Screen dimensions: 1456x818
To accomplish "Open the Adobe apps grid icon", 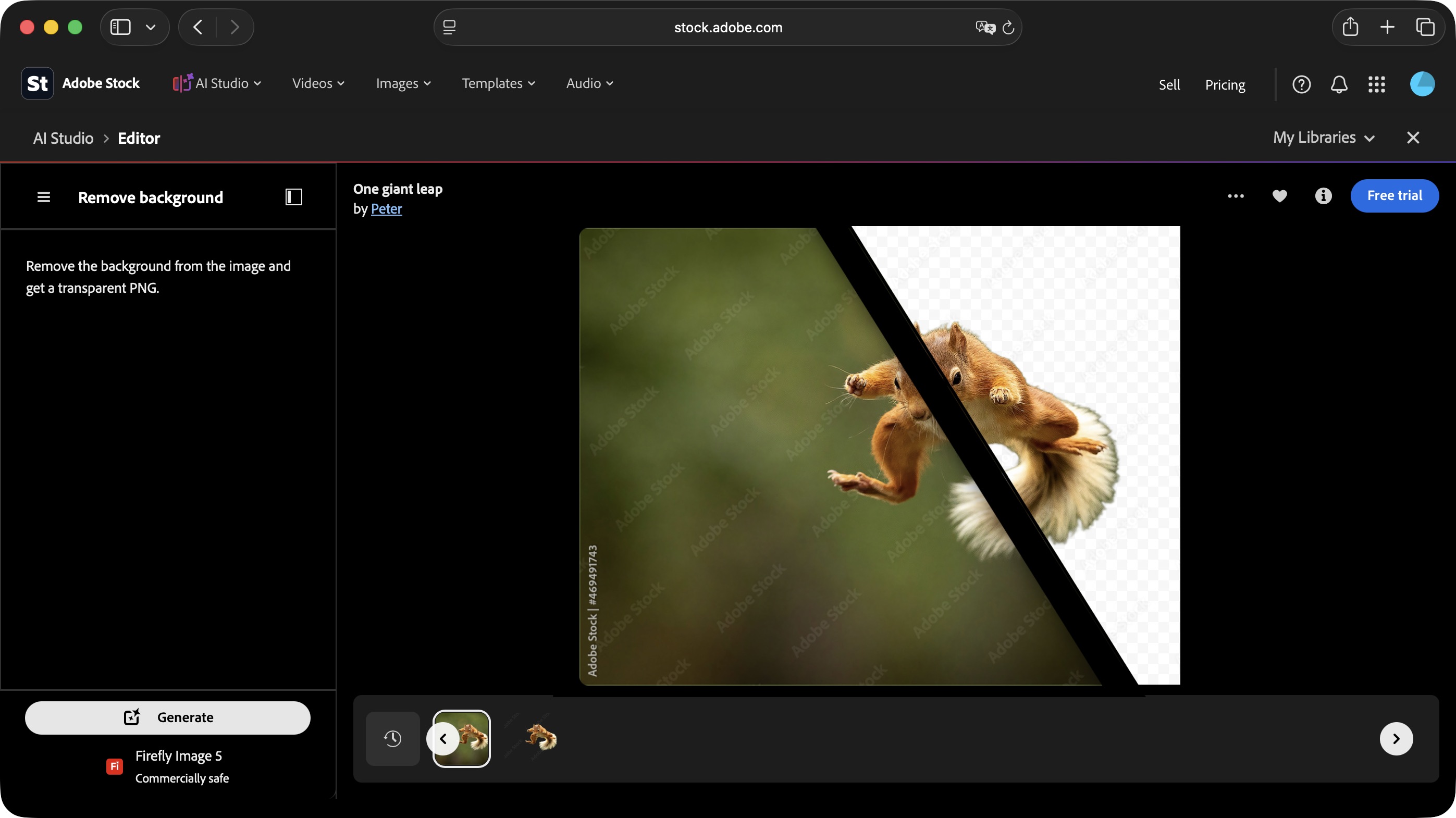I will tap(1376, 84).
